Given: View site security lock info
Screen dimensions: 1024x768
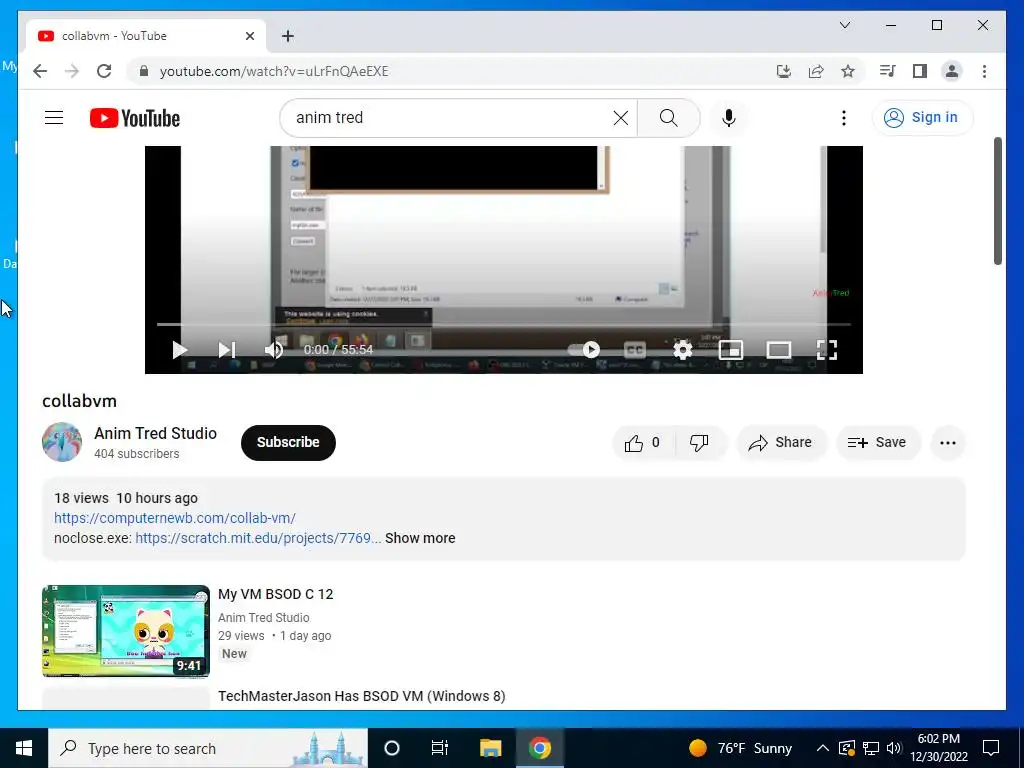Looking at the screenshot, I should click(144, 71).
